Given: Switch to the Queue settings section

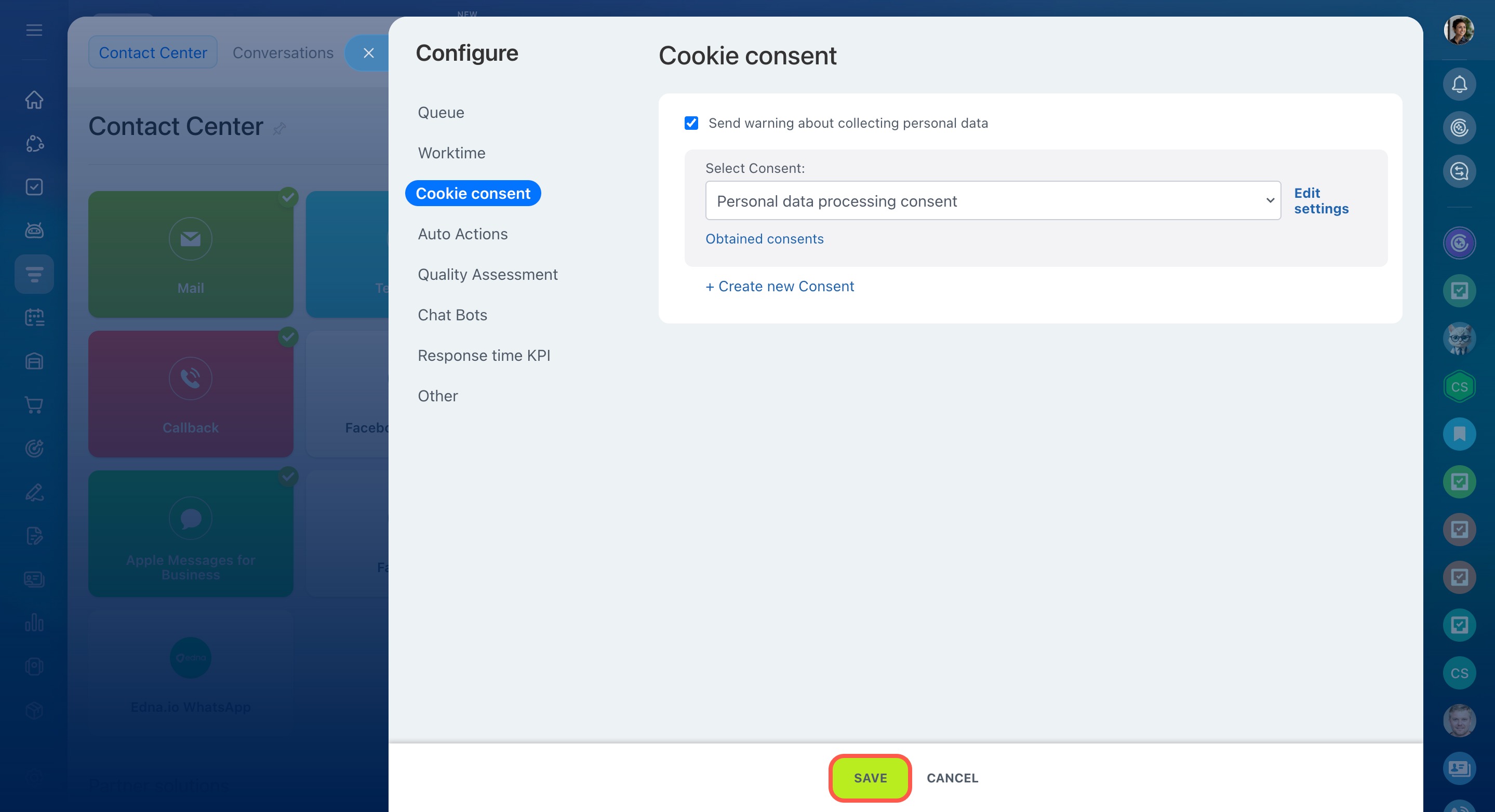Looking at the screenshot, I should [x=441, y=113].
